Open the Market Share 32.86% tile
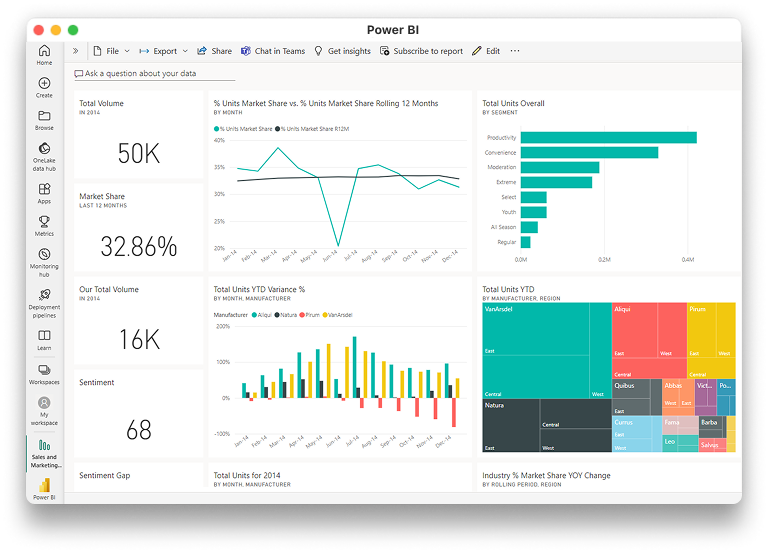This screenshot has width=768, height=552. [x=139, y=228]
